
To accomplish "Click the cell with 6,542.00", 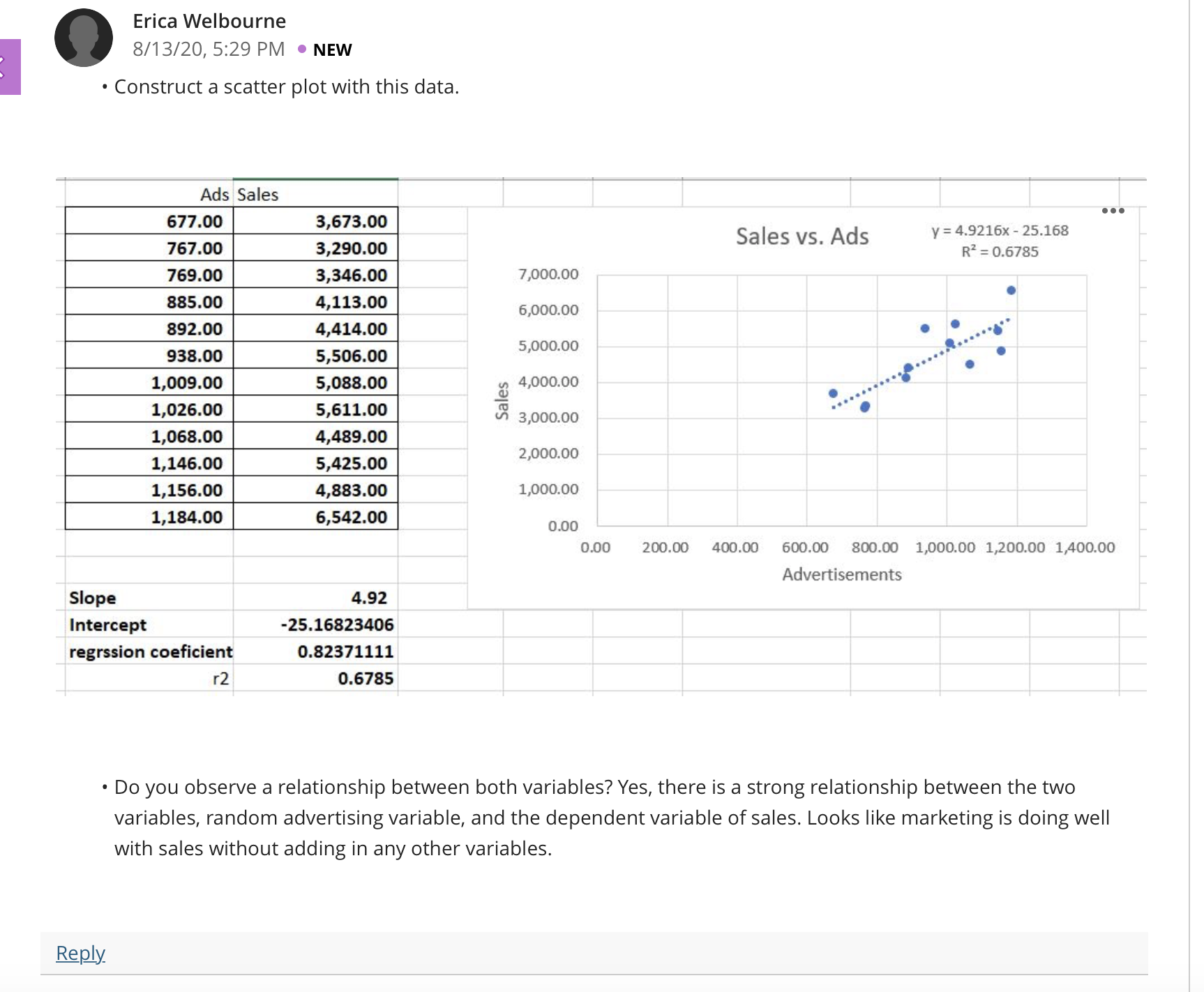I will pyautogui.click(x=315, y=516).
